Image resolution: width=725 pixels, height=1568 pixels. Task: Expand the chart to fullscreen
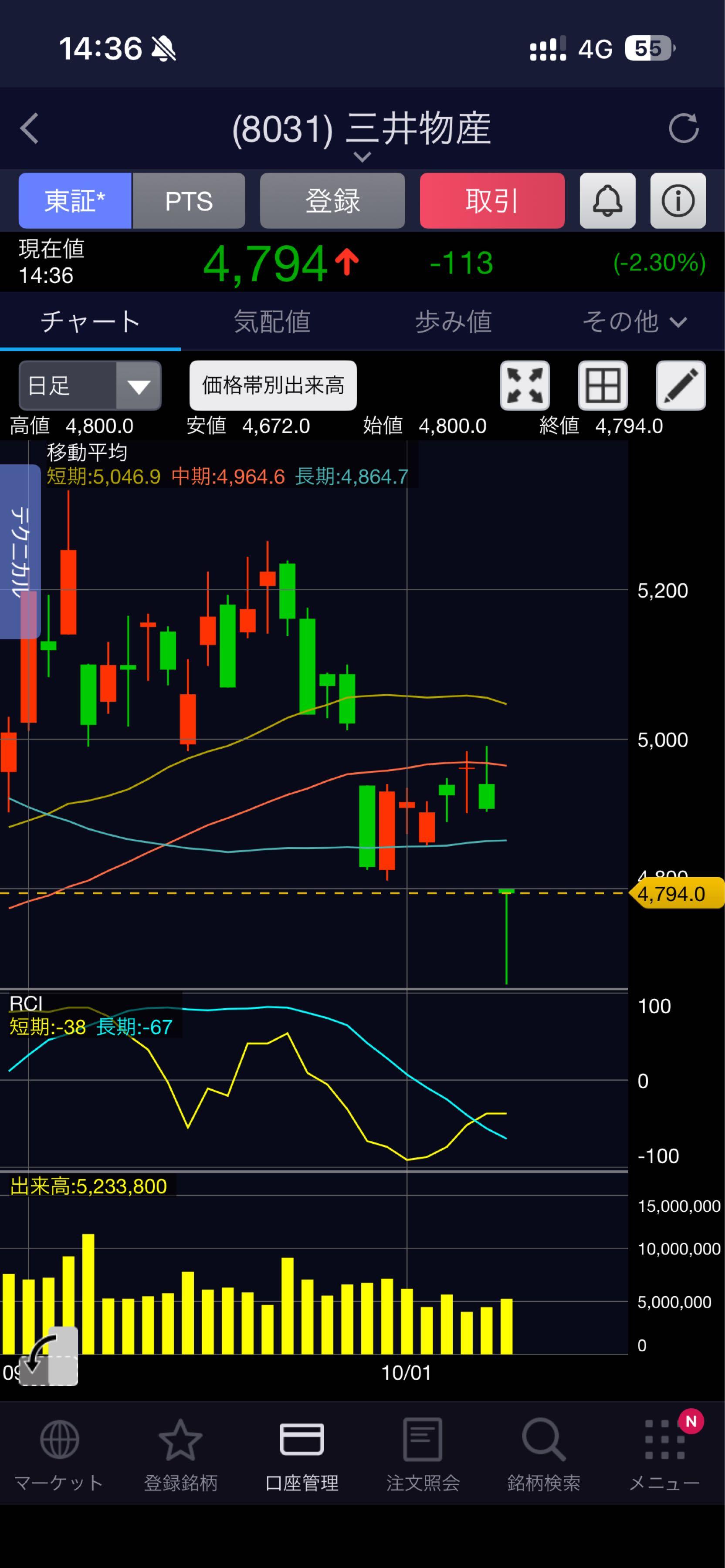click(525, 385)
